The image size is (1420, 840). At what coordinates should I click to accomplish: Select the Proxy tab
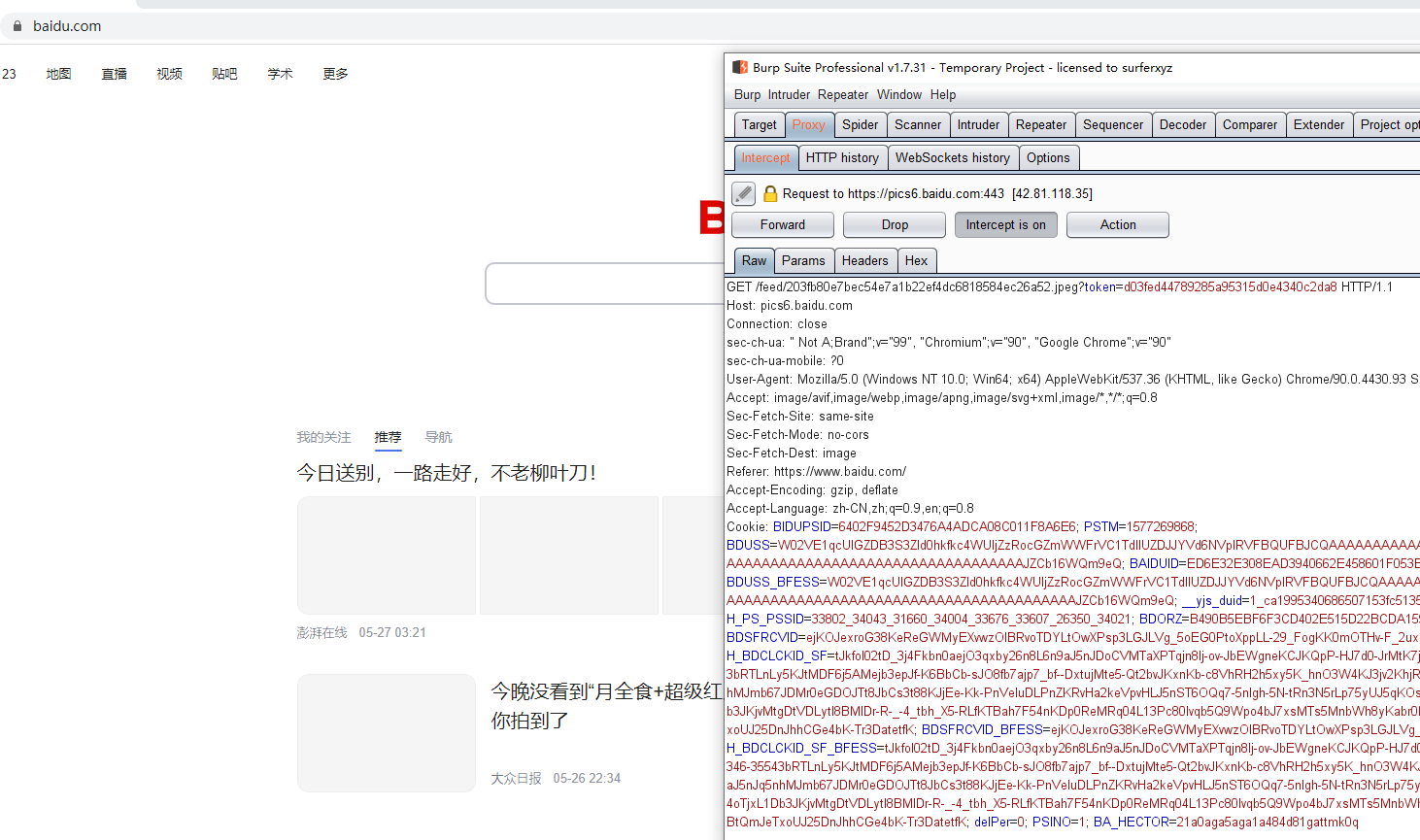coord(808,125)
